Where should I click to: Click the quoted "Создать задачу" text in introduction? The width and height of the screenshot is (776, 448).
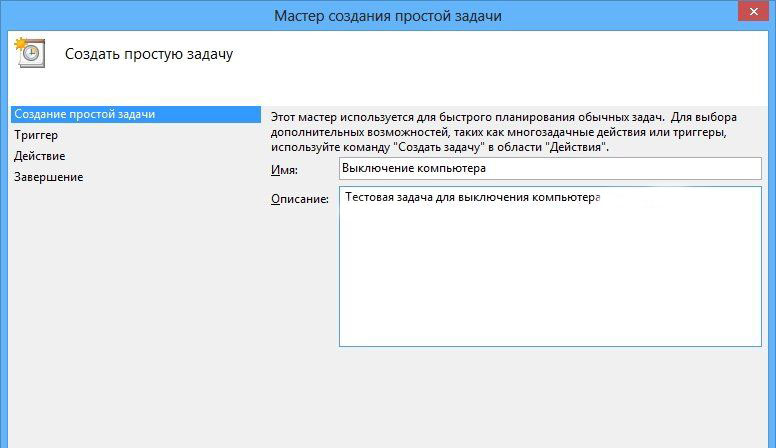pos(444,147)
